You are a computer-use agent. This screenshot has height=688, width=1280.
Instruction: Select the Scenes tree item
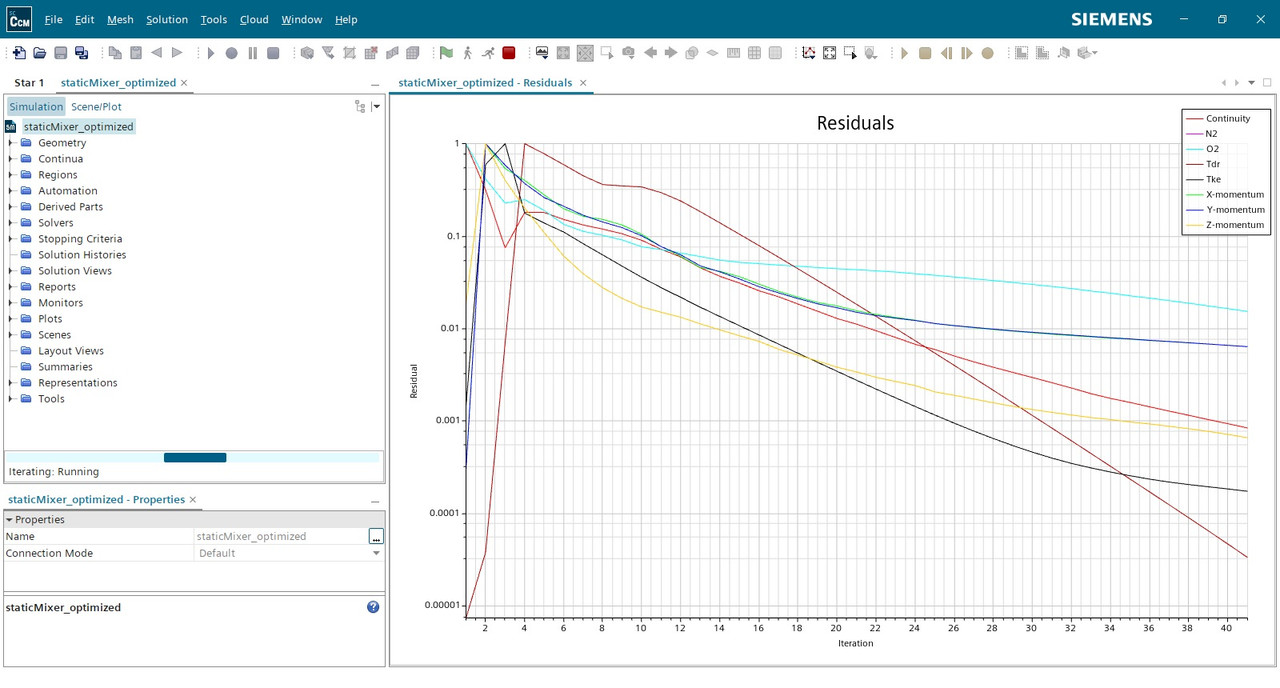click(54, 335)
